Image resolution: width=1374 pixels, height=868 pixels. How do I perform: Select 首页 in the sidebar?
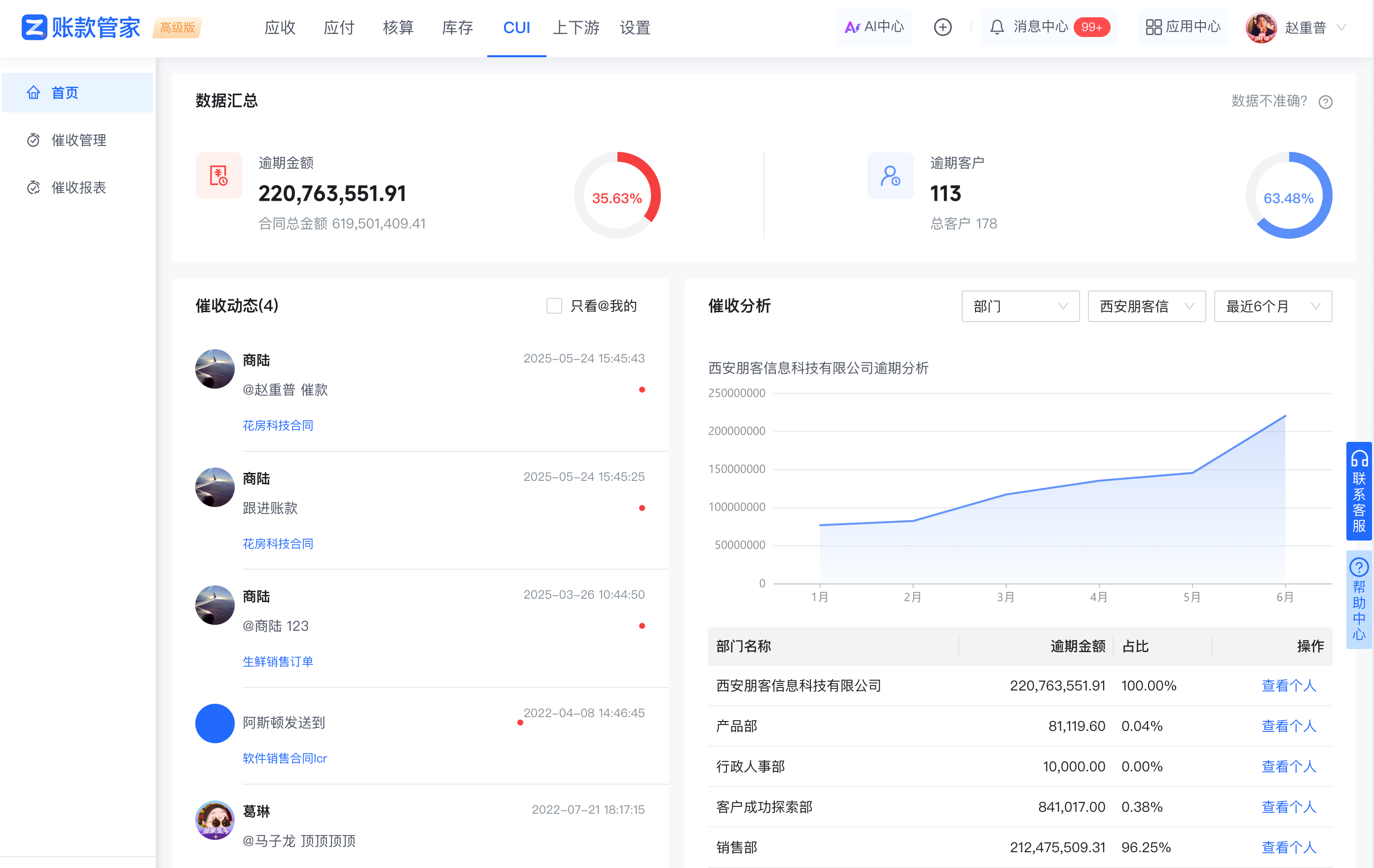[x=77, y=92]
